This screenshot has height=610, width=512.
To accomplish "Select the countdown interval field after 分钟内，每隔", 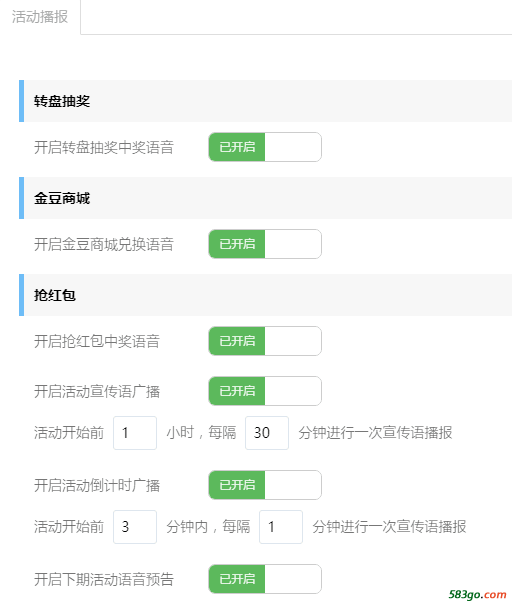I will click(x=281, y=527).
